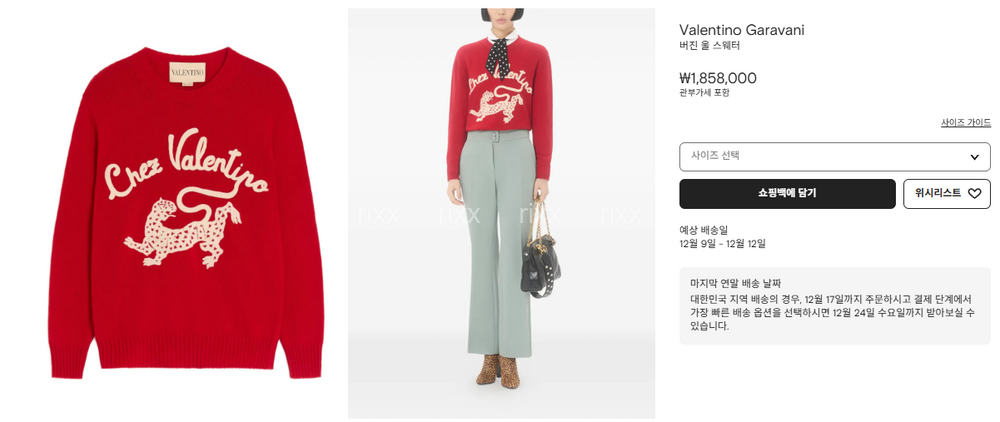Viewport: 1000px width, 422px height.
Task: Save item with the 위시리스트 button
Action: click(947, 194)
